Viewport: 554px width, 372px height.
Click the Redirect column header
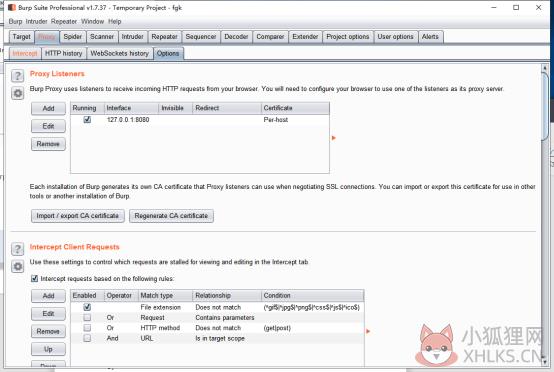click(x=227, y=108)
